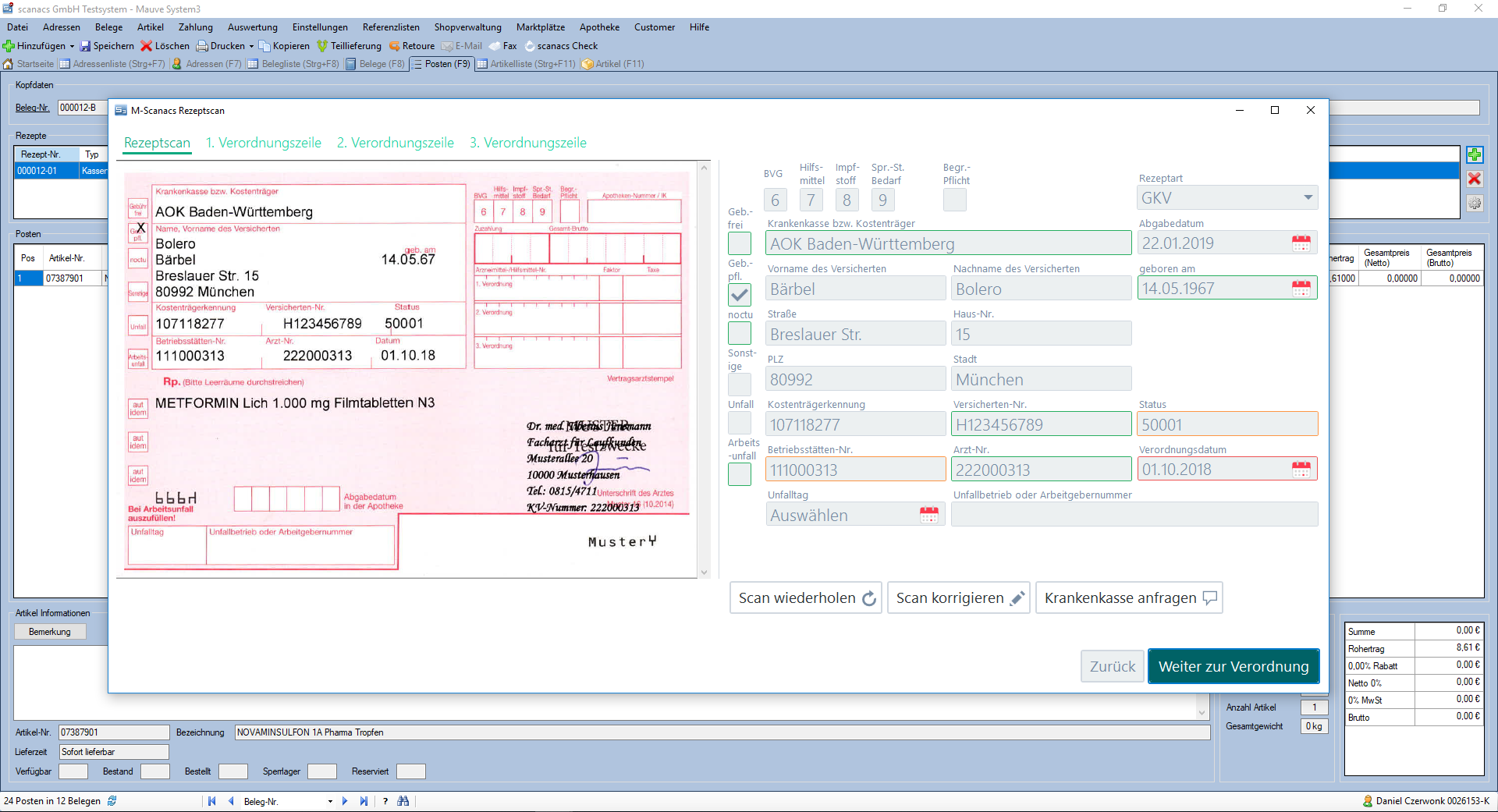Click the red X icon beside Rezepte list

click(x=1474, y=179)
